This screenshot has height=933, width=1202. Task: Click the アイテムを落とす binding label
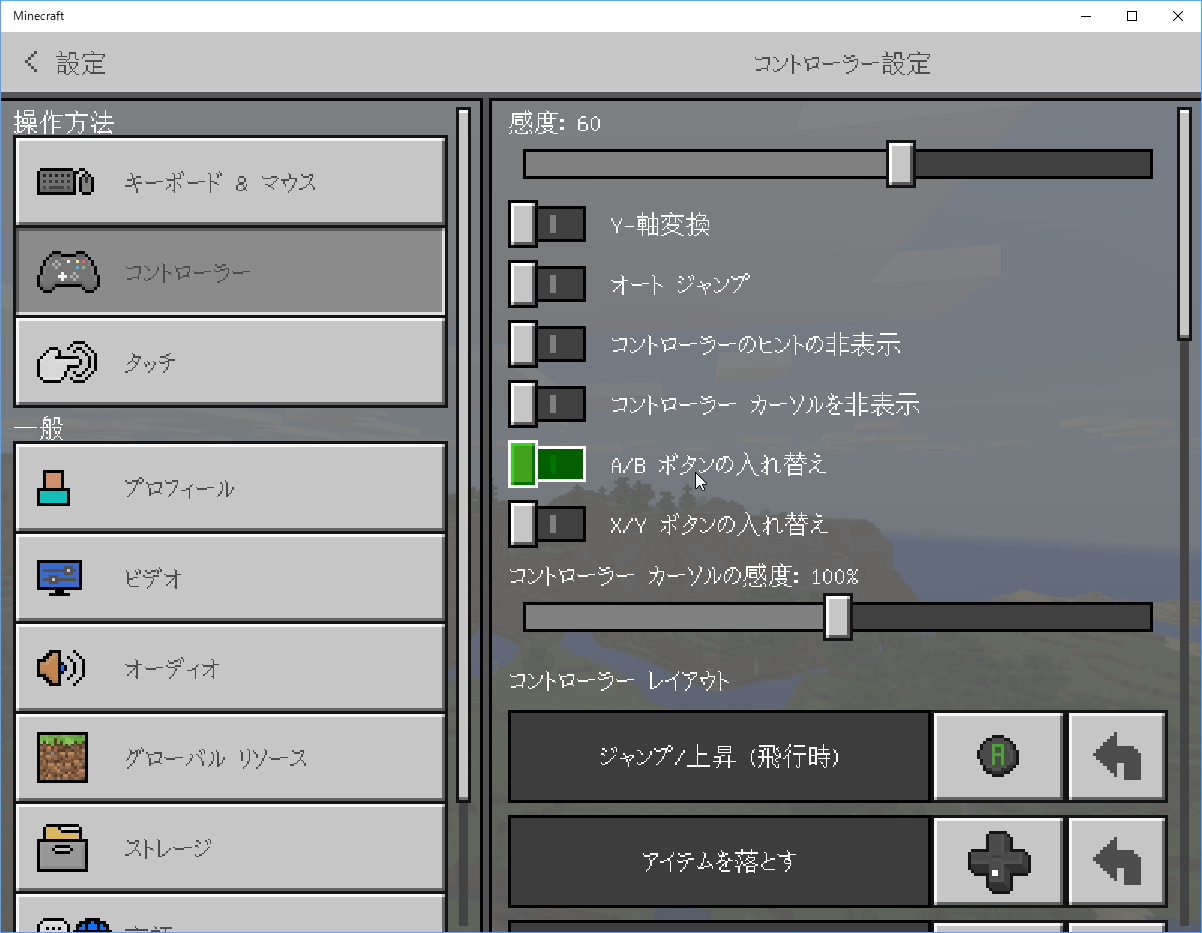[719, 862]
